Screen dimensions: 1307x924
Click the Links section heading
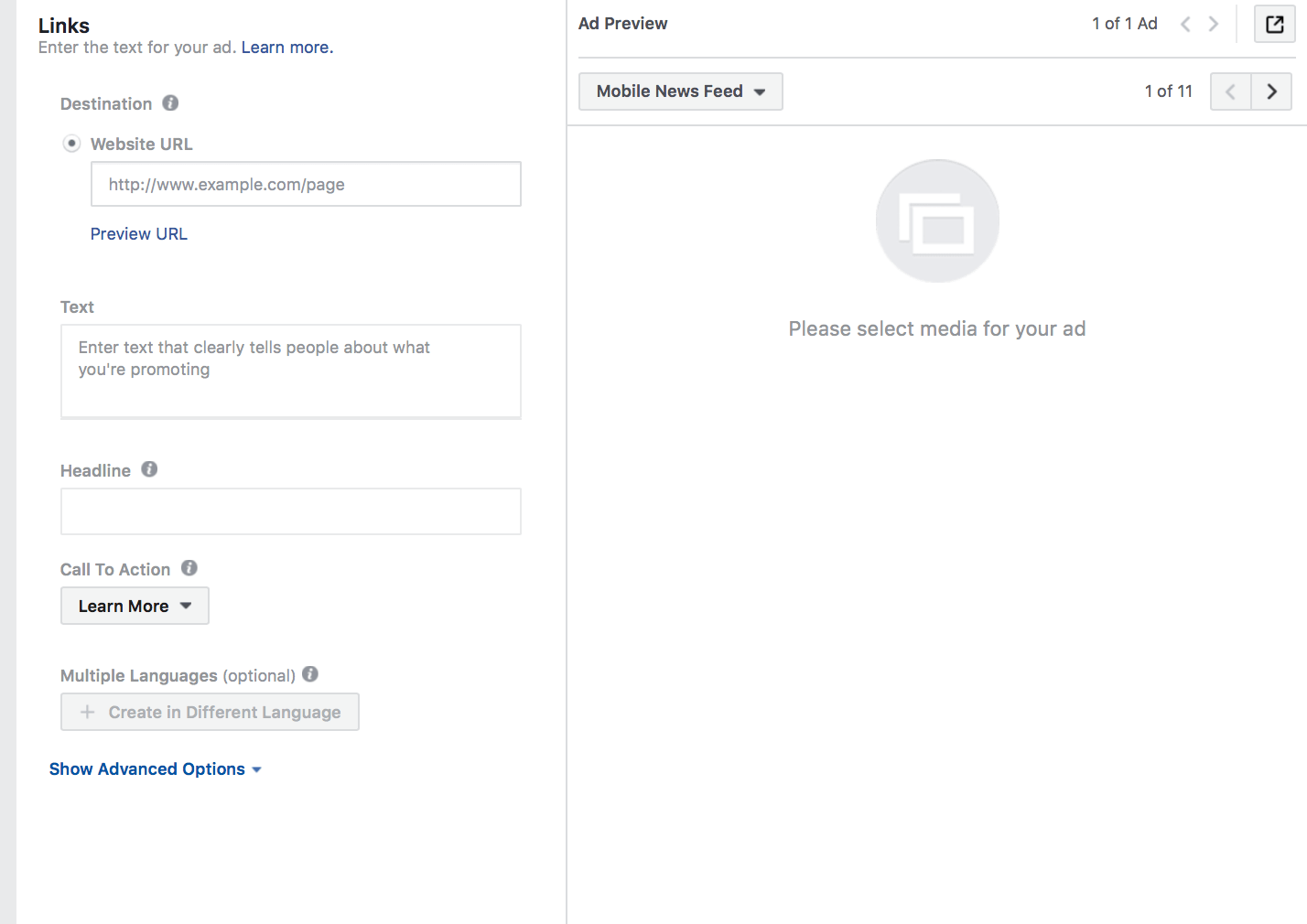point(63,25)
